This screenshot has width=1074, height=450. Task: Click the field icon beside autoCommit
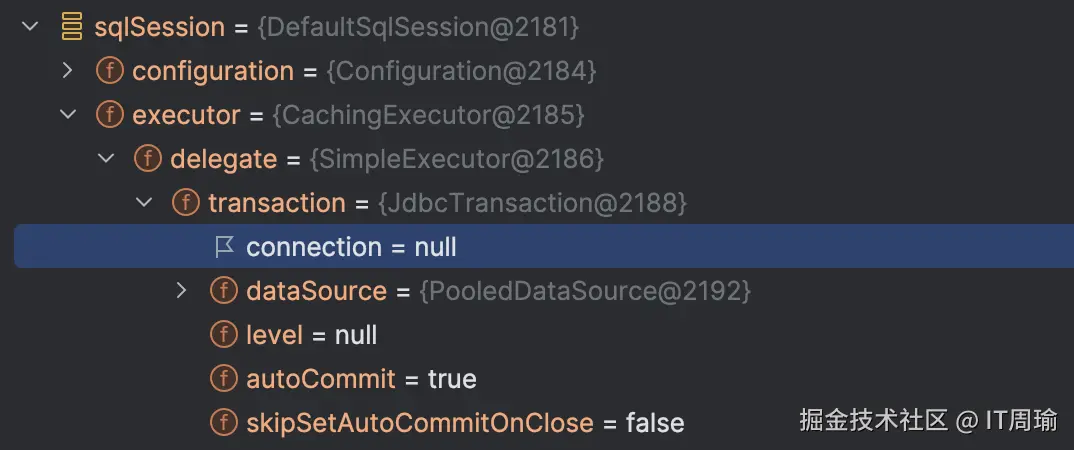point(224,379)
